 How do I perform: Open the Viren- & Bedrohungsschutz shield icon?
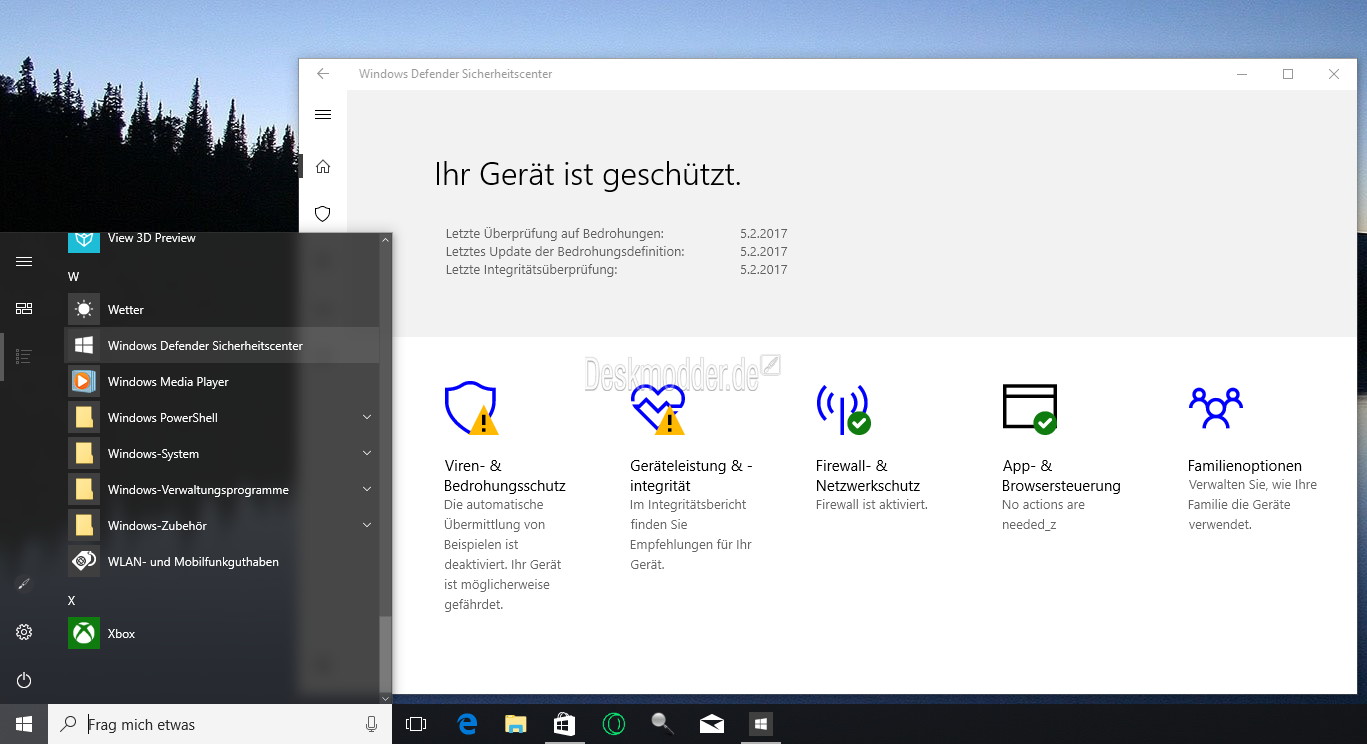(470, 408)
